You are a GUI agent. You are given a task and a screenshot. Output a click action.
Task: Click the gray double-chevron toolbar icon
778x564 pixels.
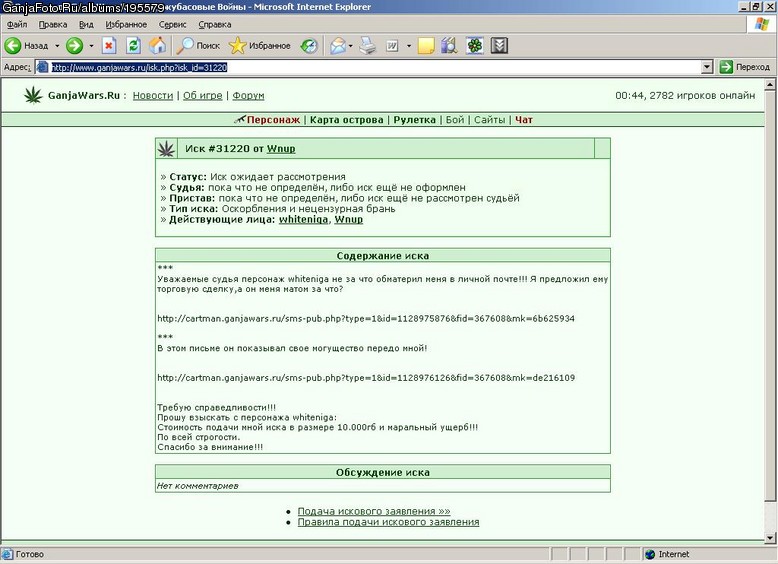coord(499,46)
